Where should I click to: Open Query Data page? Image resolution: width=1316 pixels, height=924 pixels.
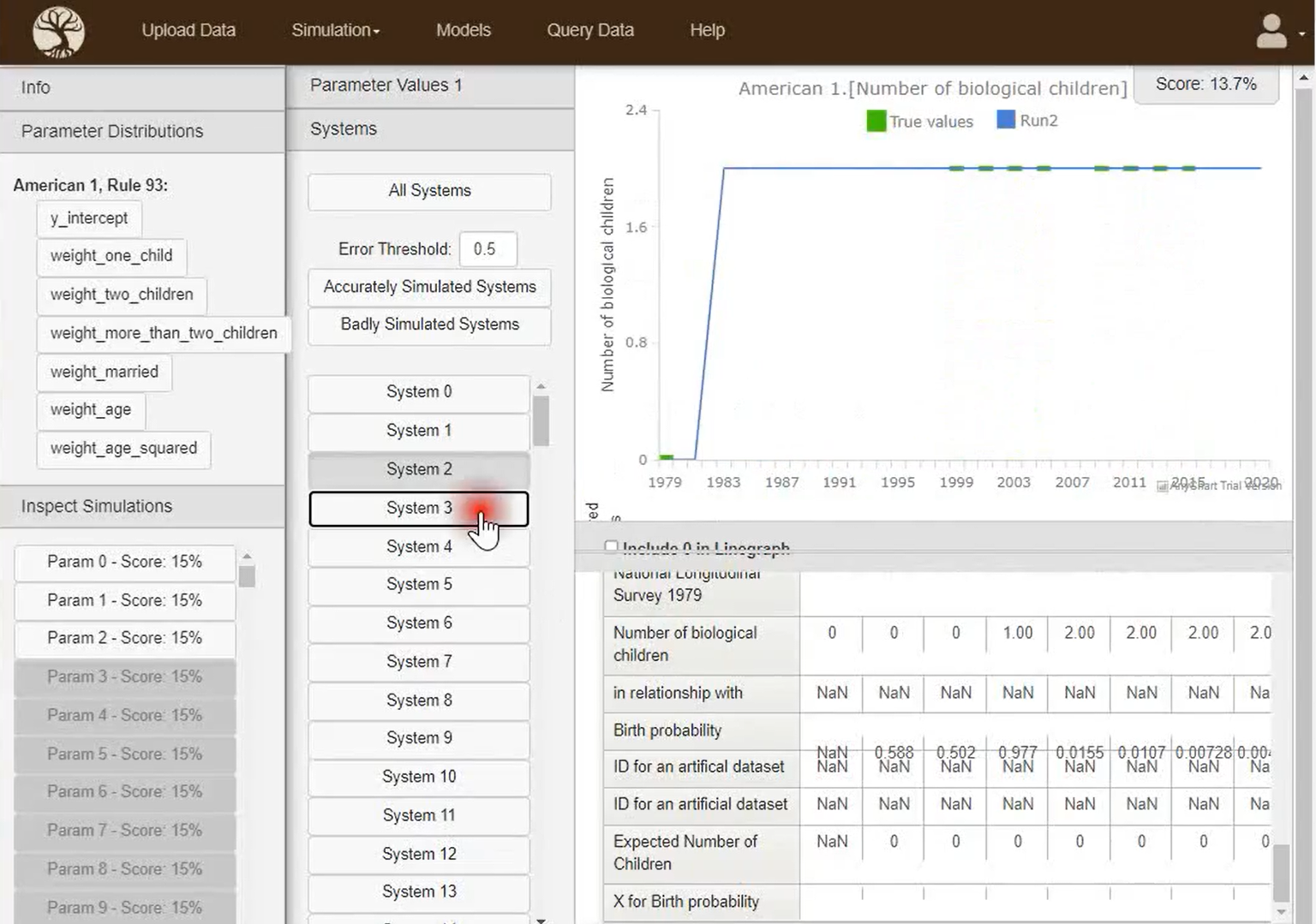[x=590, y=30]
